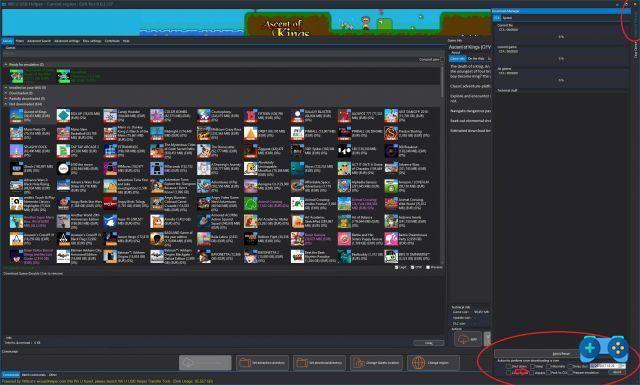Select the FIFTEEN game icon

pyautogui.click(x=251, y=116)
